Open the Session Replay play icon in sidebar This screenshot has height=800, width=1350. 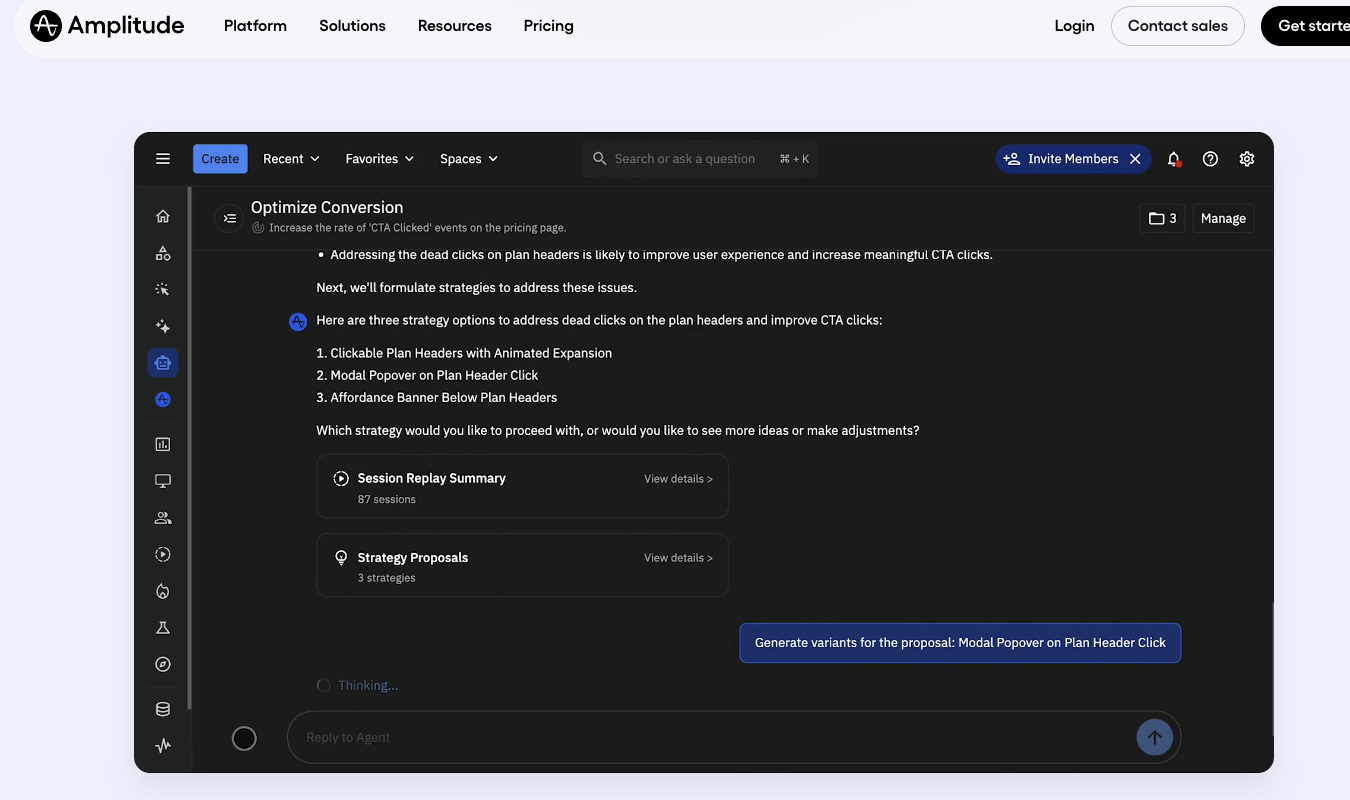click(x=163, y=553)
